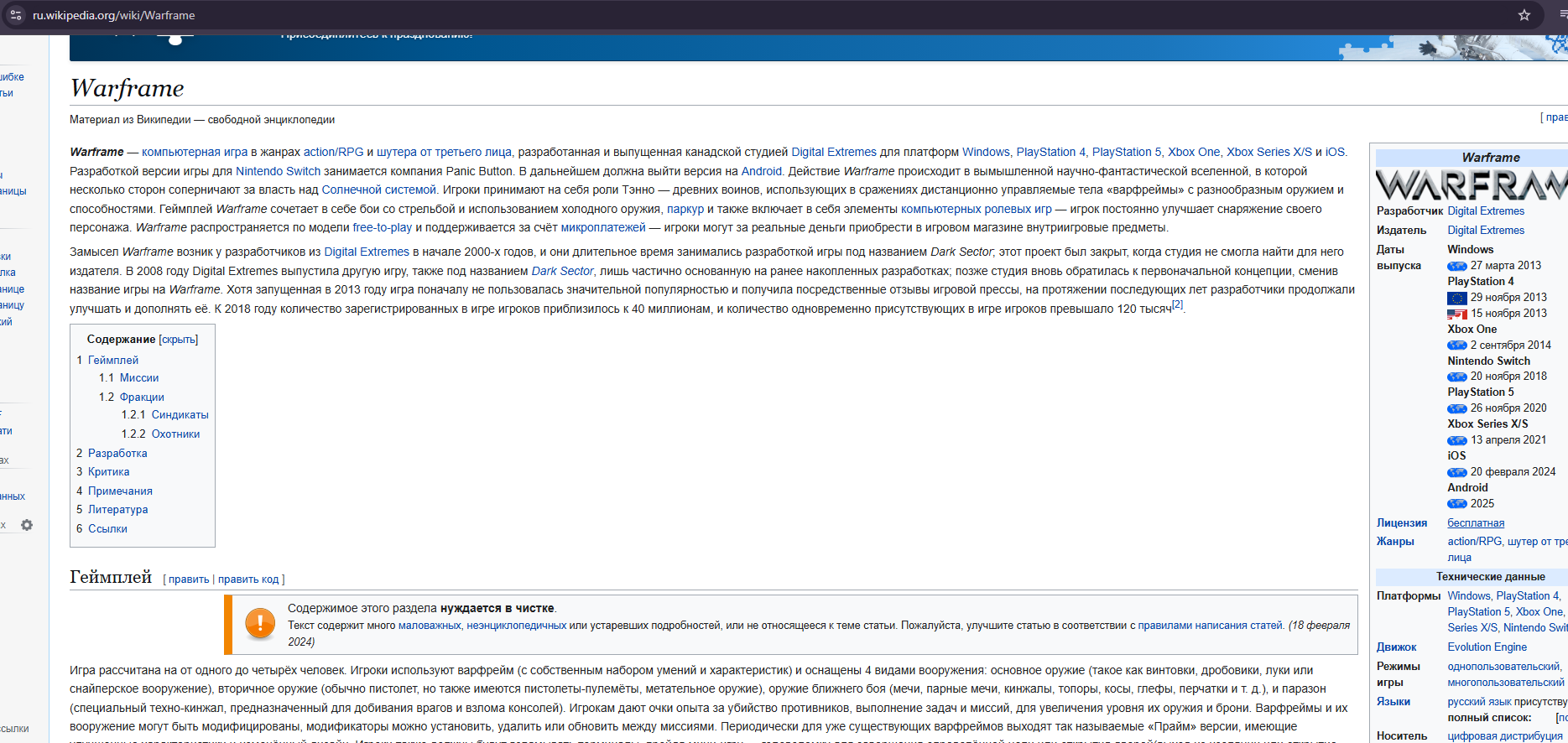Screen dimensions: 1568x743
Task: Open the 'бесплатная' license link
Action: pos(1476,523)
